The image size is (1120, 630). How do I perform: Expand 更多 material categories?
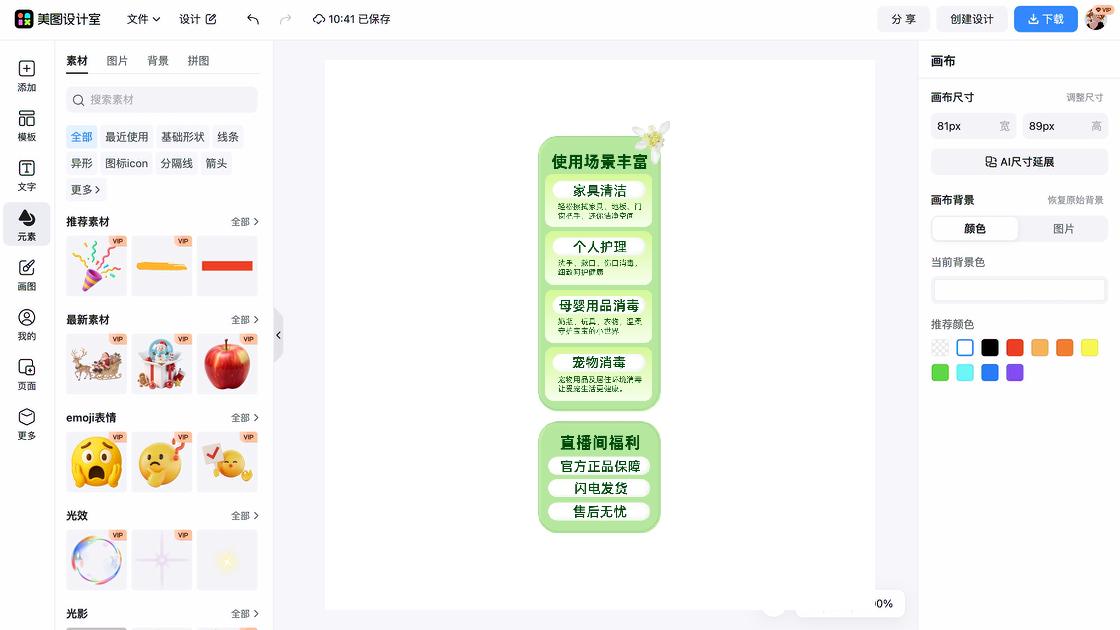point(85,189)
